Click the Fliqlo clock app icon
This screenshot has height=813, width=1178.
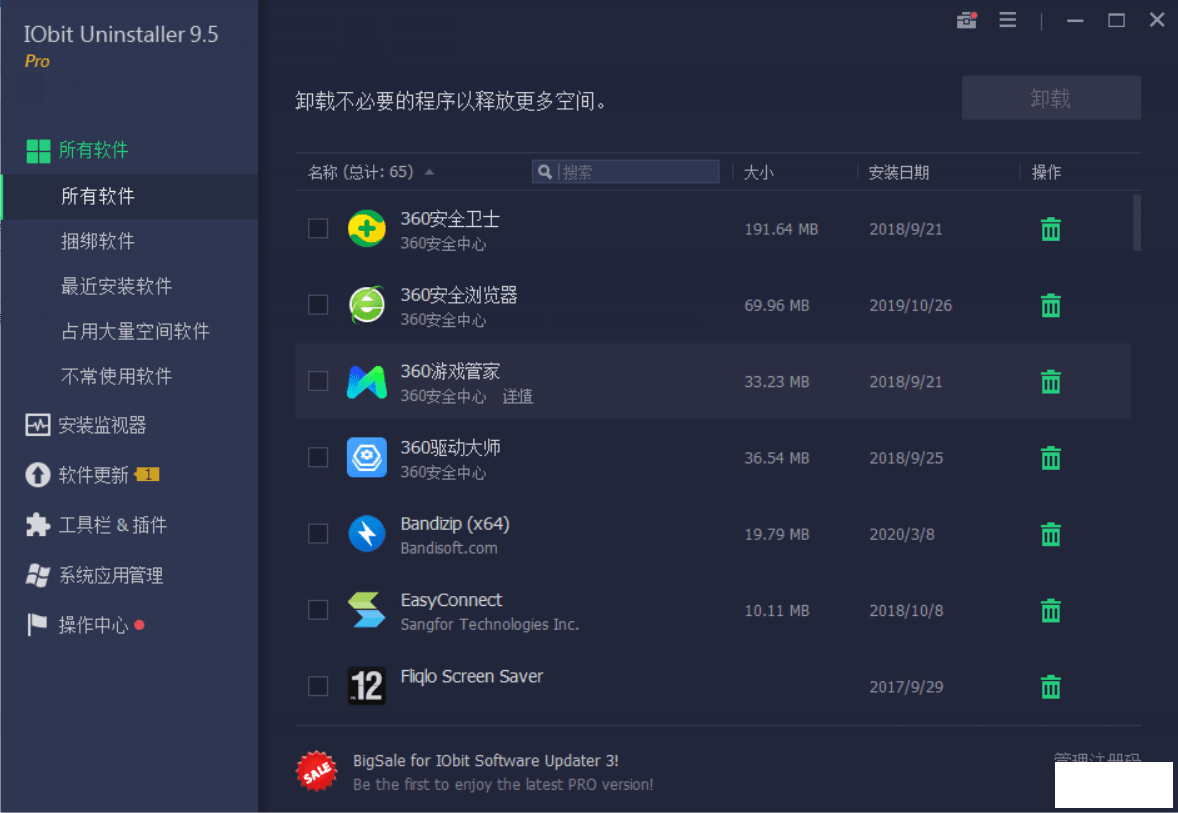[x=367, y=686]
